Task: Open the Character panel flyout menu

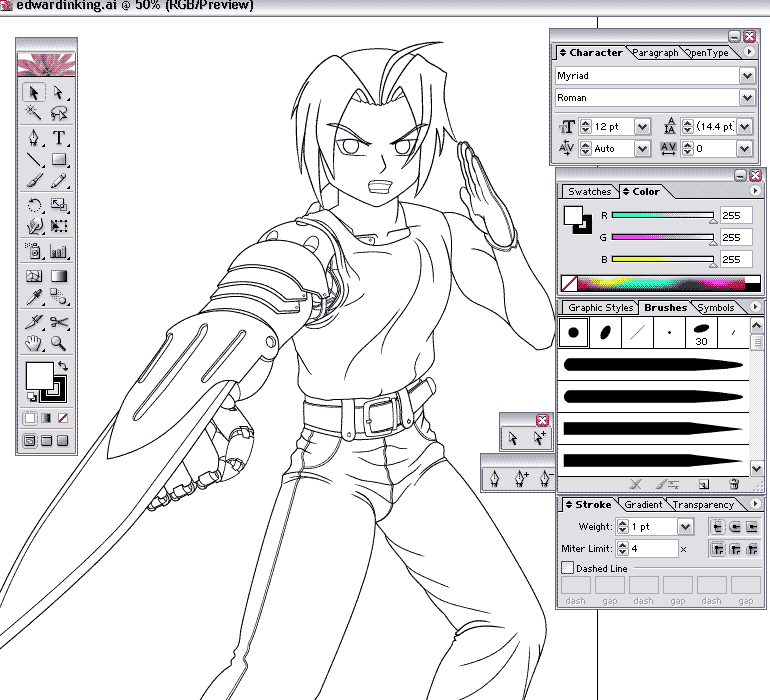Action: (749, 52)
